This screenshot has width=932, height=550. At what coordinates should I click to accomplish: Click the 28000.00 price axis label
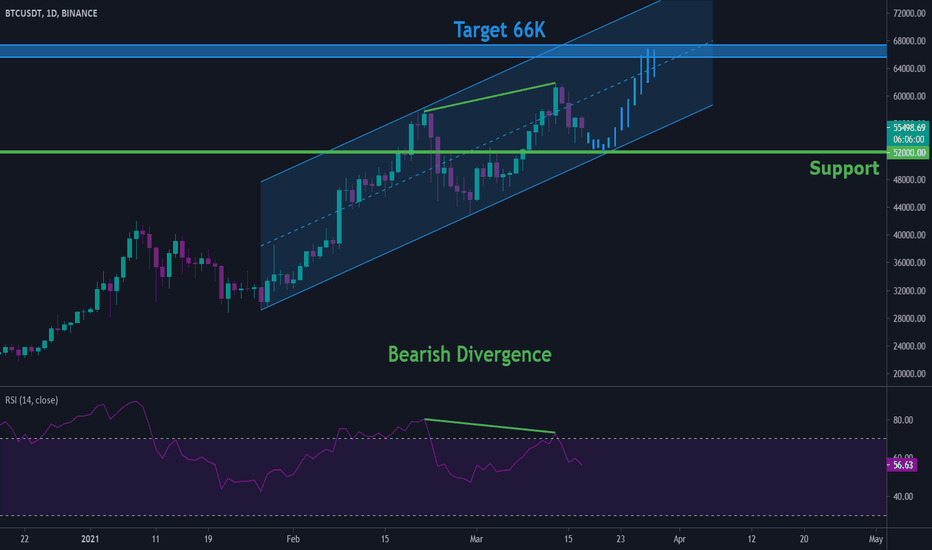[909, 318]
